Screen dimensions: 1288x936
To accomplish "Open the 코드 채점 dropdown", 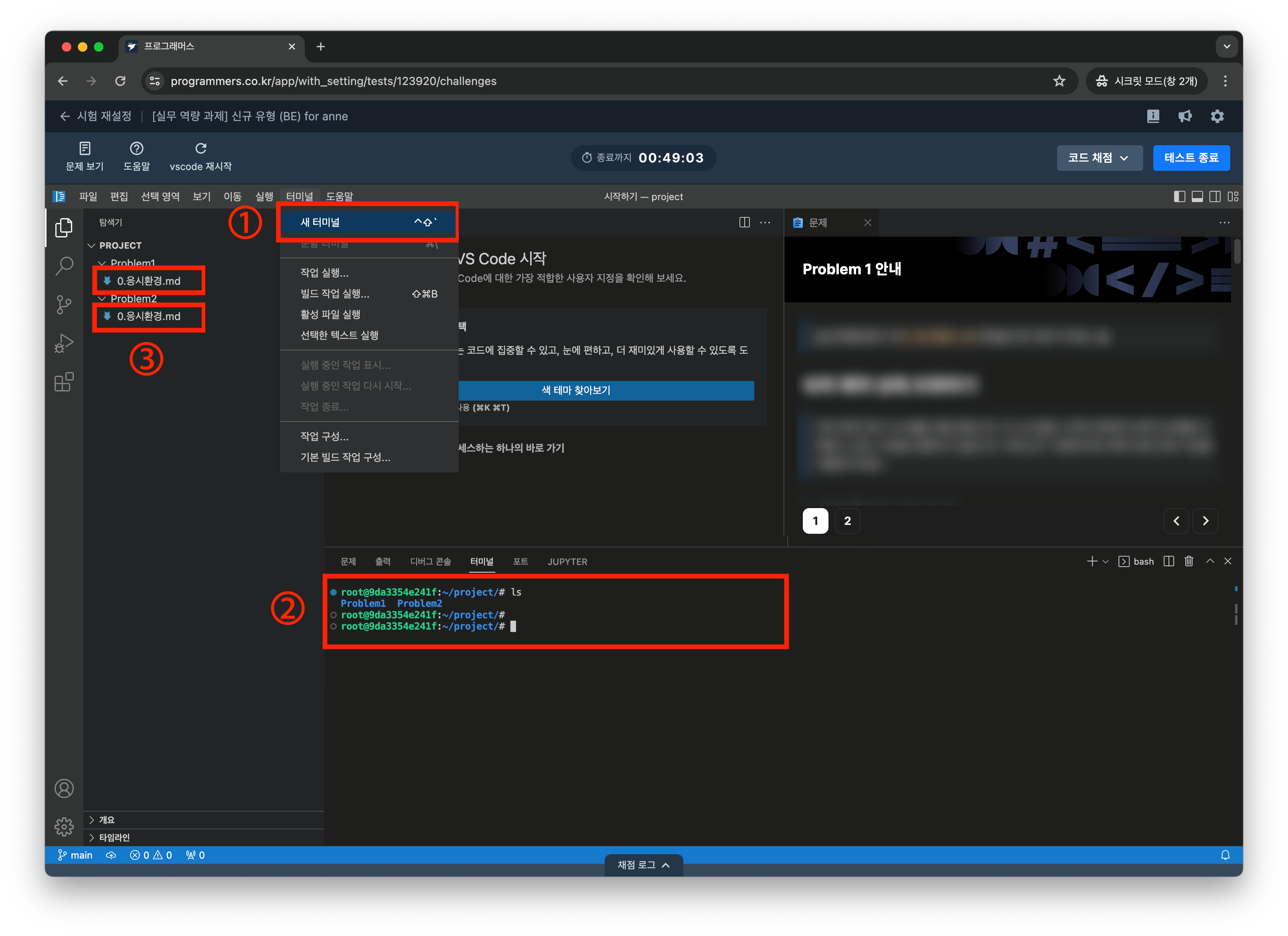I will point(1099,158).
